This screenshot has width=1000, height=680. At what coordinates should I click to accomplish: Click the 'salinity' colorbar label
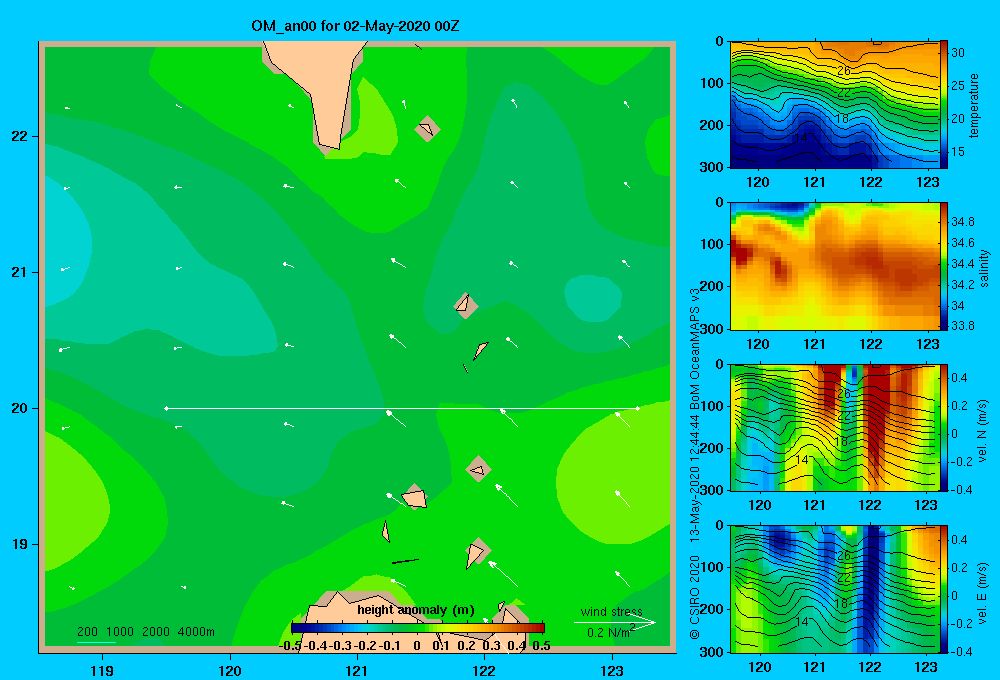coord(984,268)
